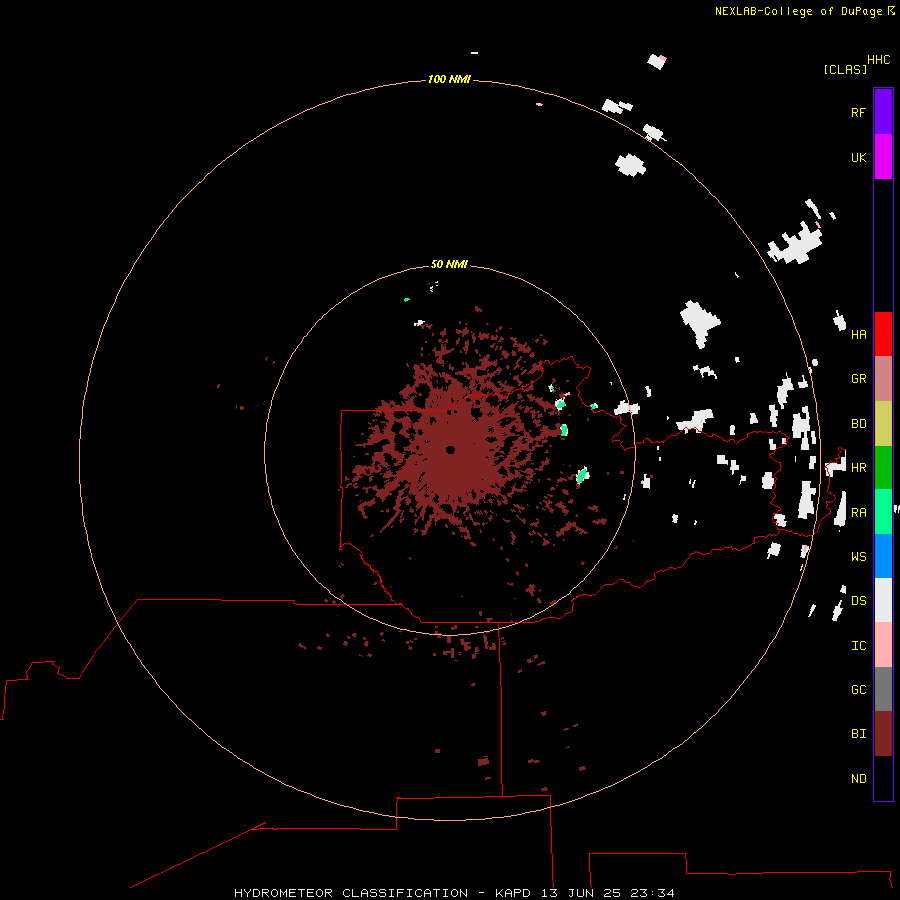This screenshot has height=900, width=900.
Task: Click the RA light green legend swatch
Action: click(x=883, y=512)
